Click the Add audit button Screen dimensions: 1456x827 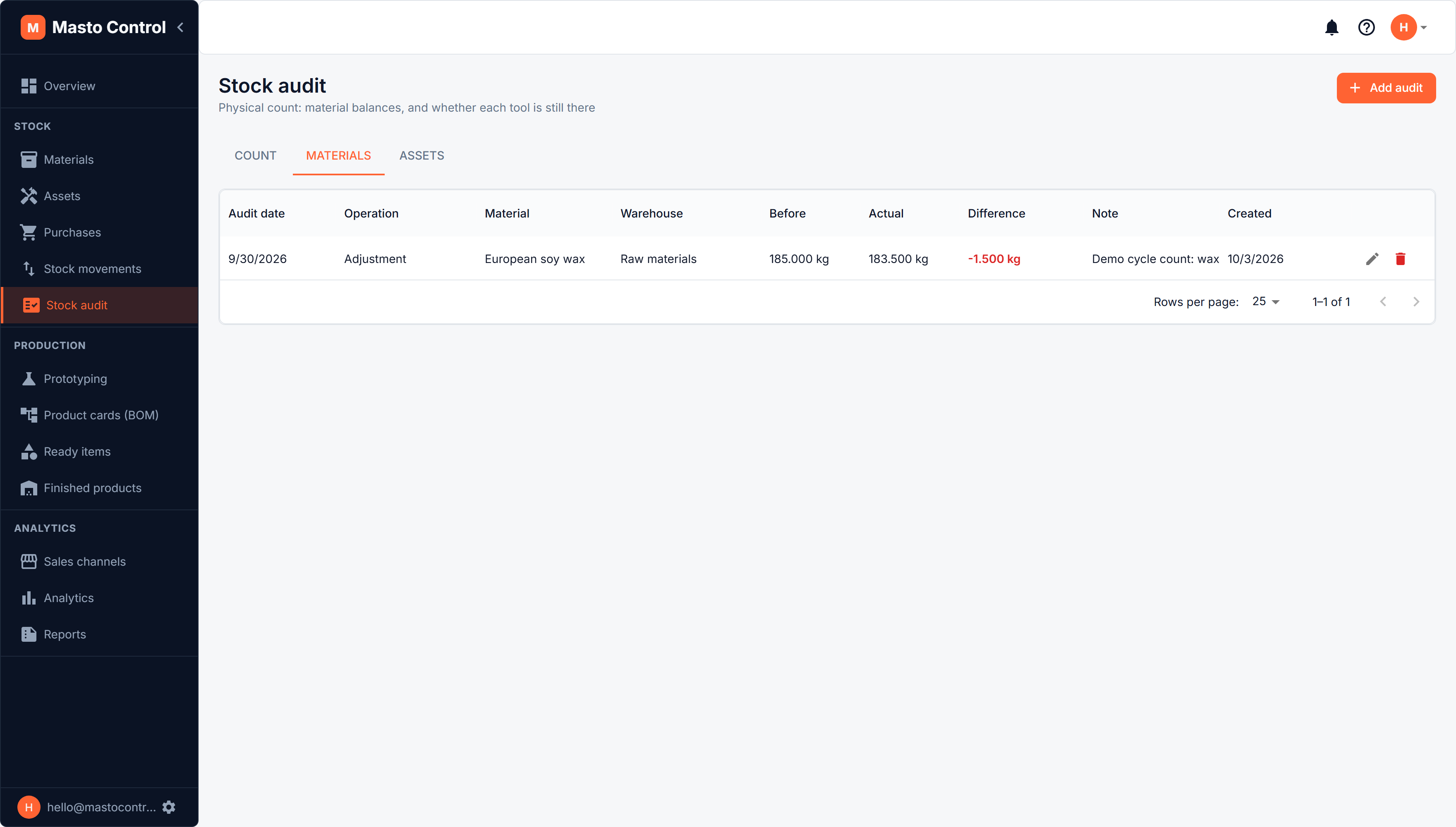pos(1386,88)
